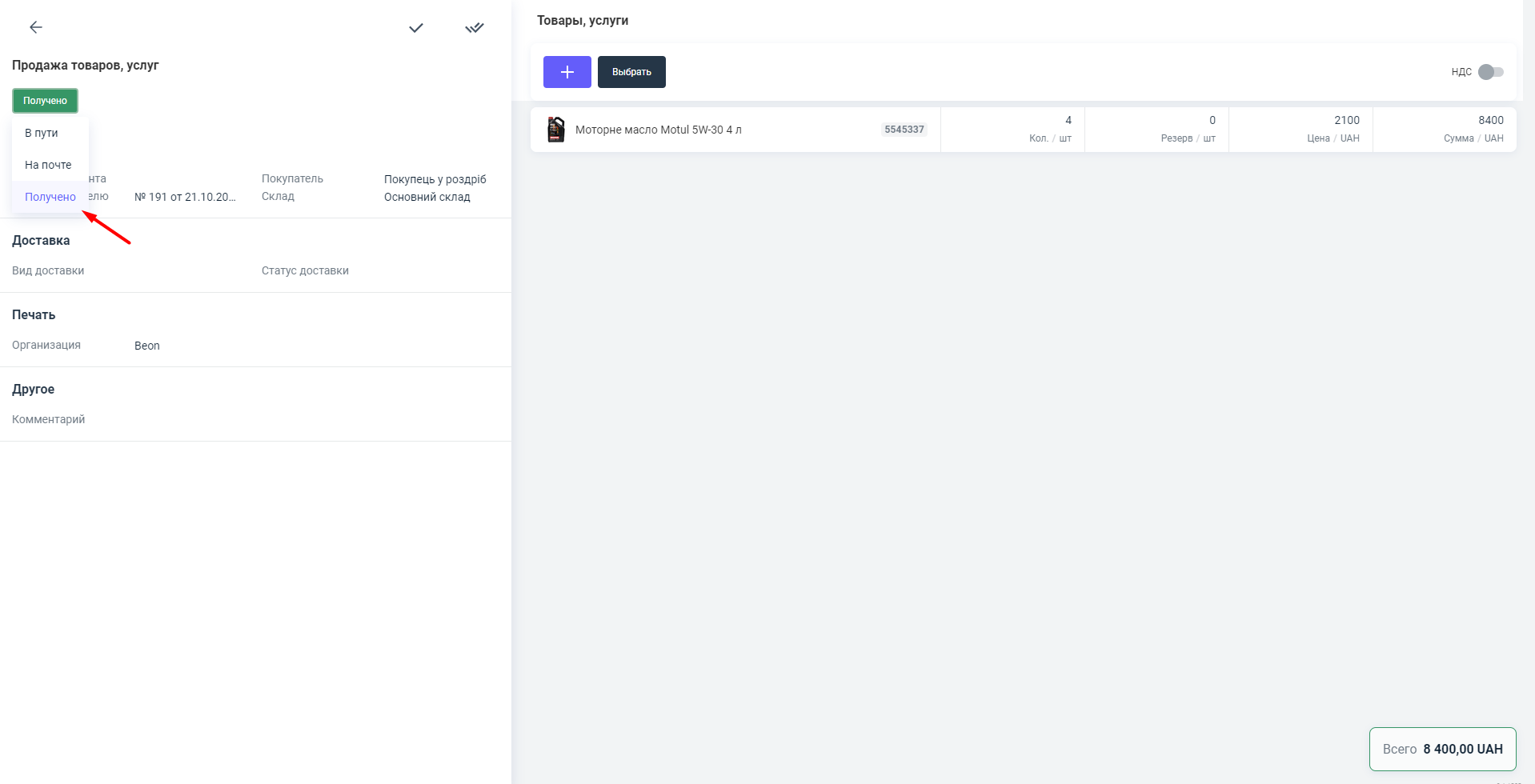1535x784 pixels.
Task: Click the document number № 191 field
Action: (185, 197)
